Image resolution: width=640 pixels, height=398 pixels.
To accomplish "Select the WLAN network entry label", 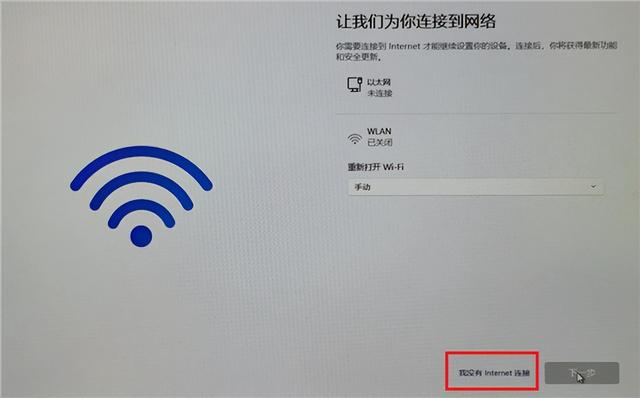I will [379, 131].
